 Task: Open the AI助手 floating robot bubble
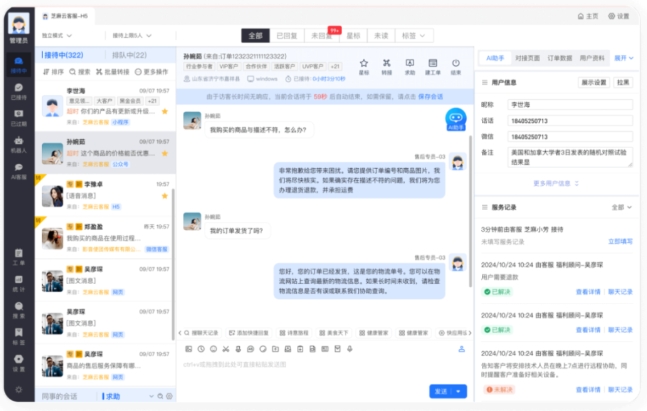pos(456,119)
